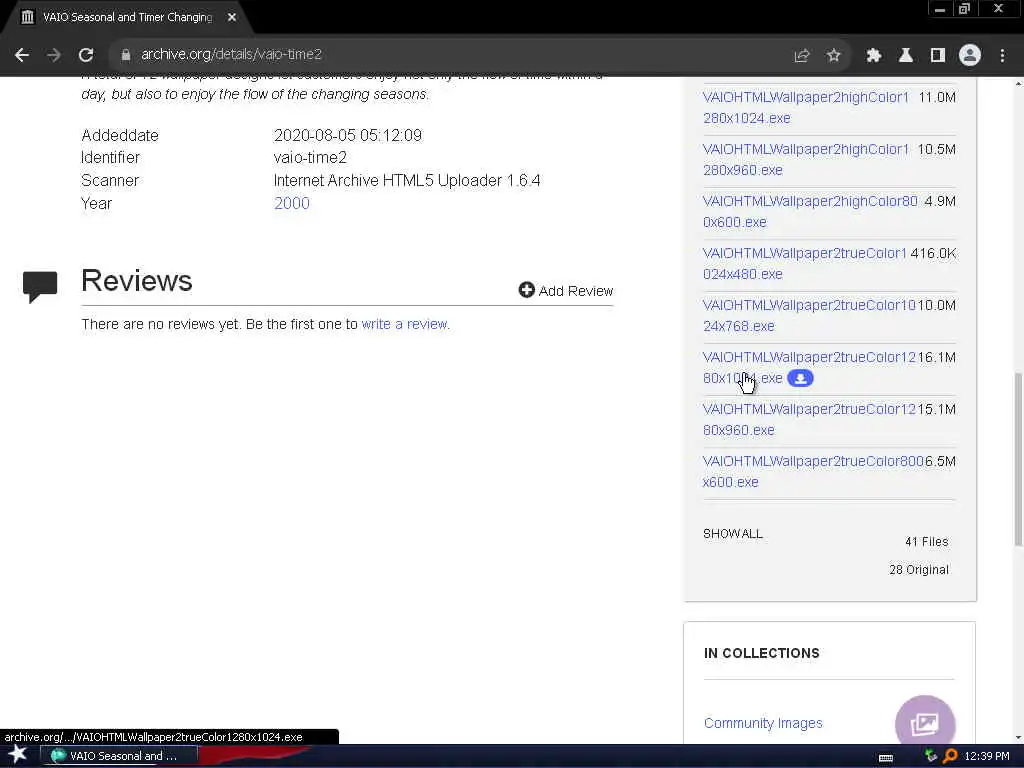
Task: Close the VAIO Seasonal browser tab
Action: 232,17
